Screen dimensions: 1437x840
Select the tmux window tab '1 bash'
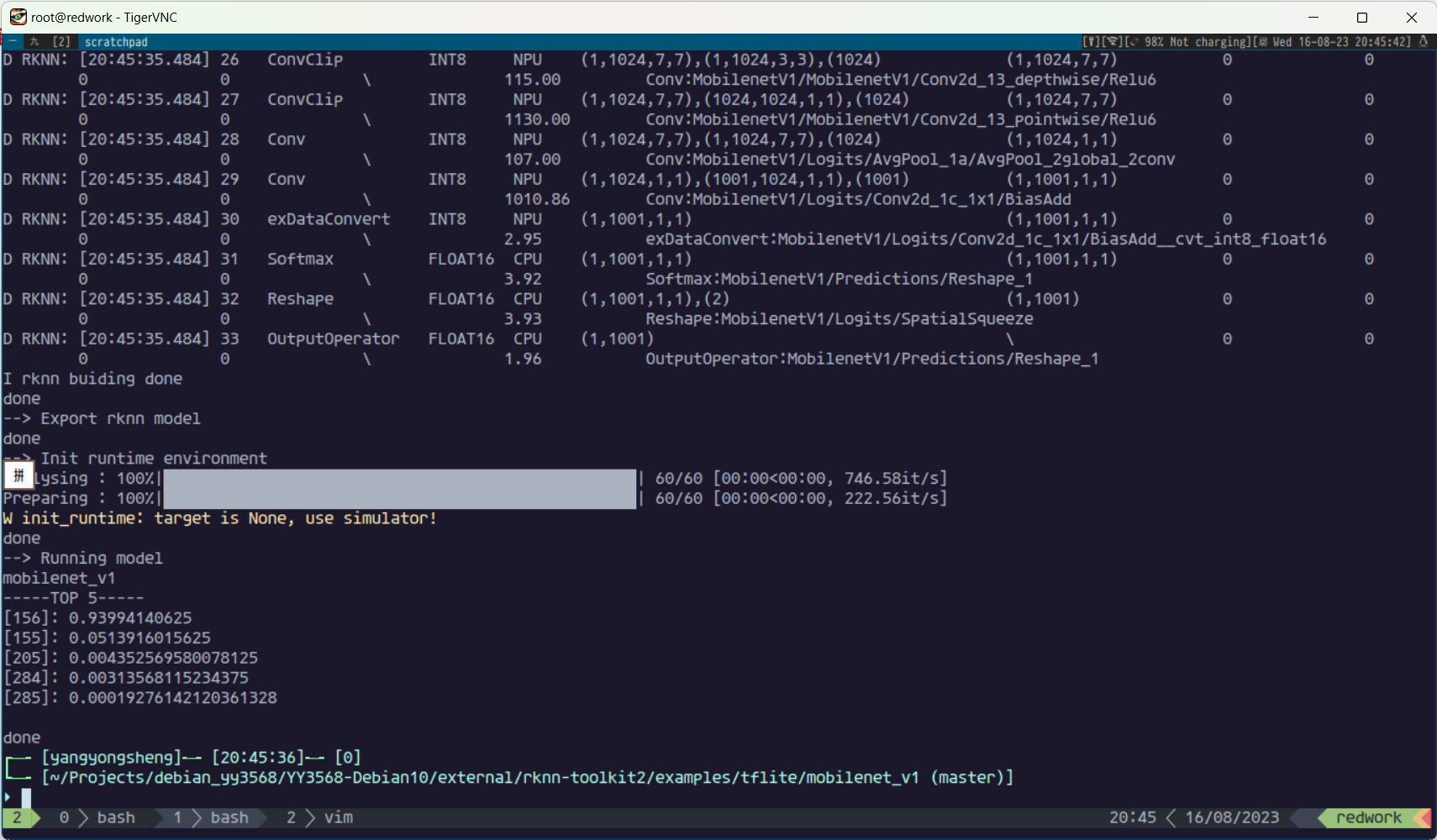coord(210,817)
